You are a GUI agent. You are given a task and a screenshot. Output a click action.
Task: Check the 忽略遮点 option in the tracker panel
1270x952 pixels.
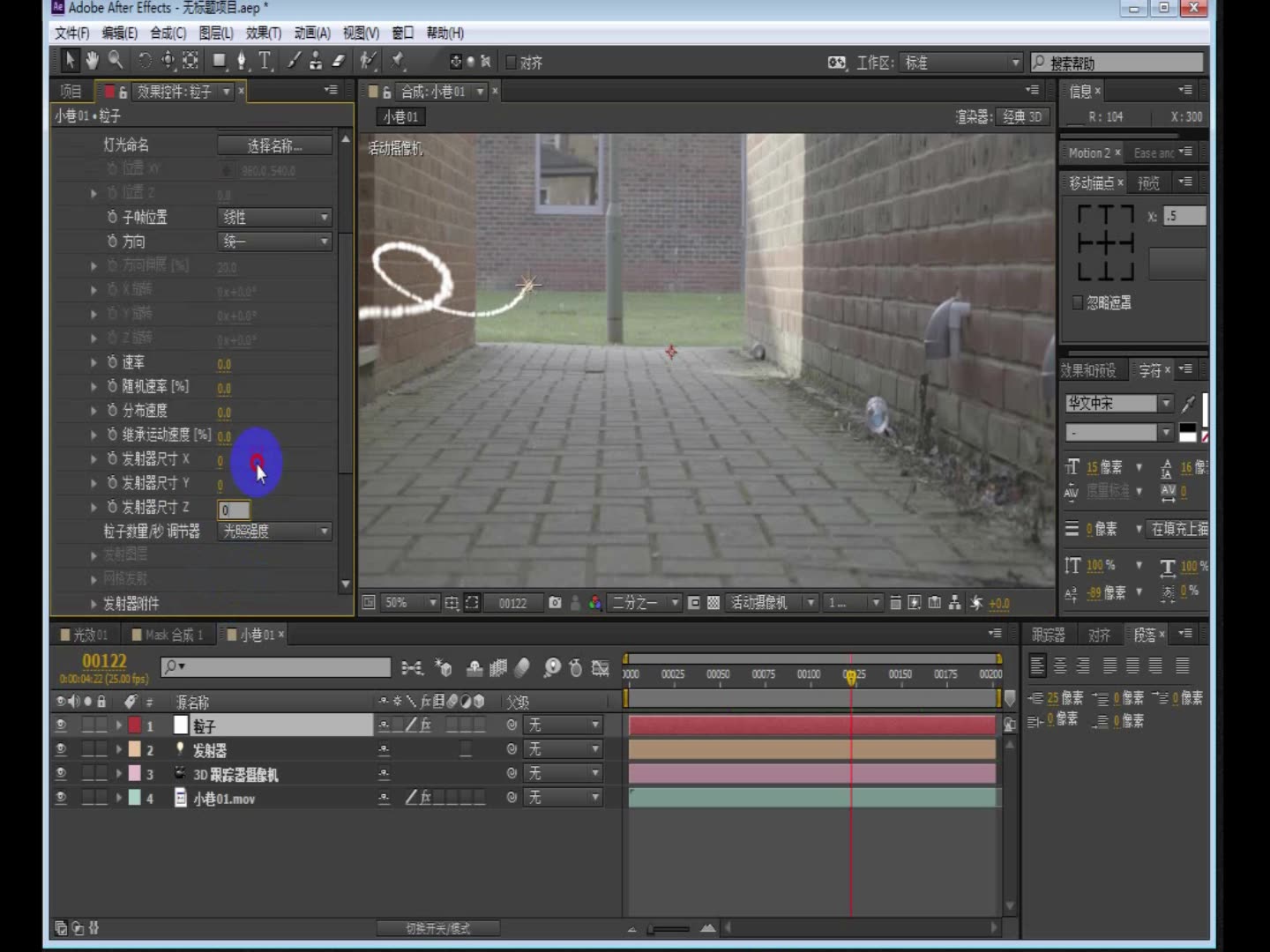click(x=1078, y=302)
